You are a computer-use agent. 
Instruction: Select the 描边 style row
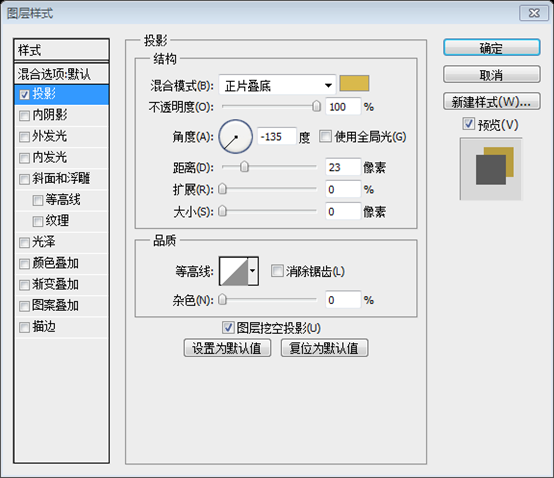[x=61, y=327]
